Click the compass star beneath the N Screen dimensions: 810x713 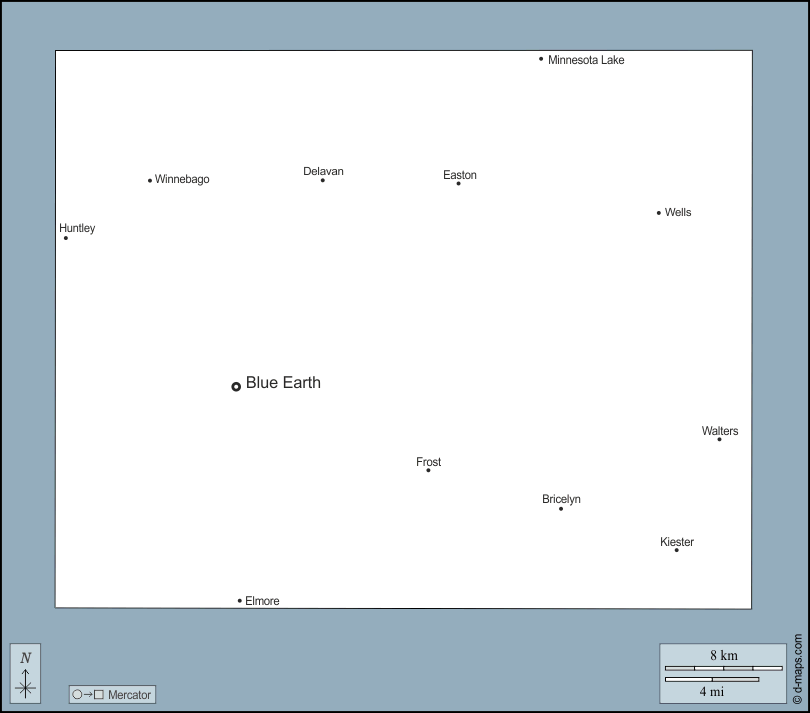click(x=26, y=687)
